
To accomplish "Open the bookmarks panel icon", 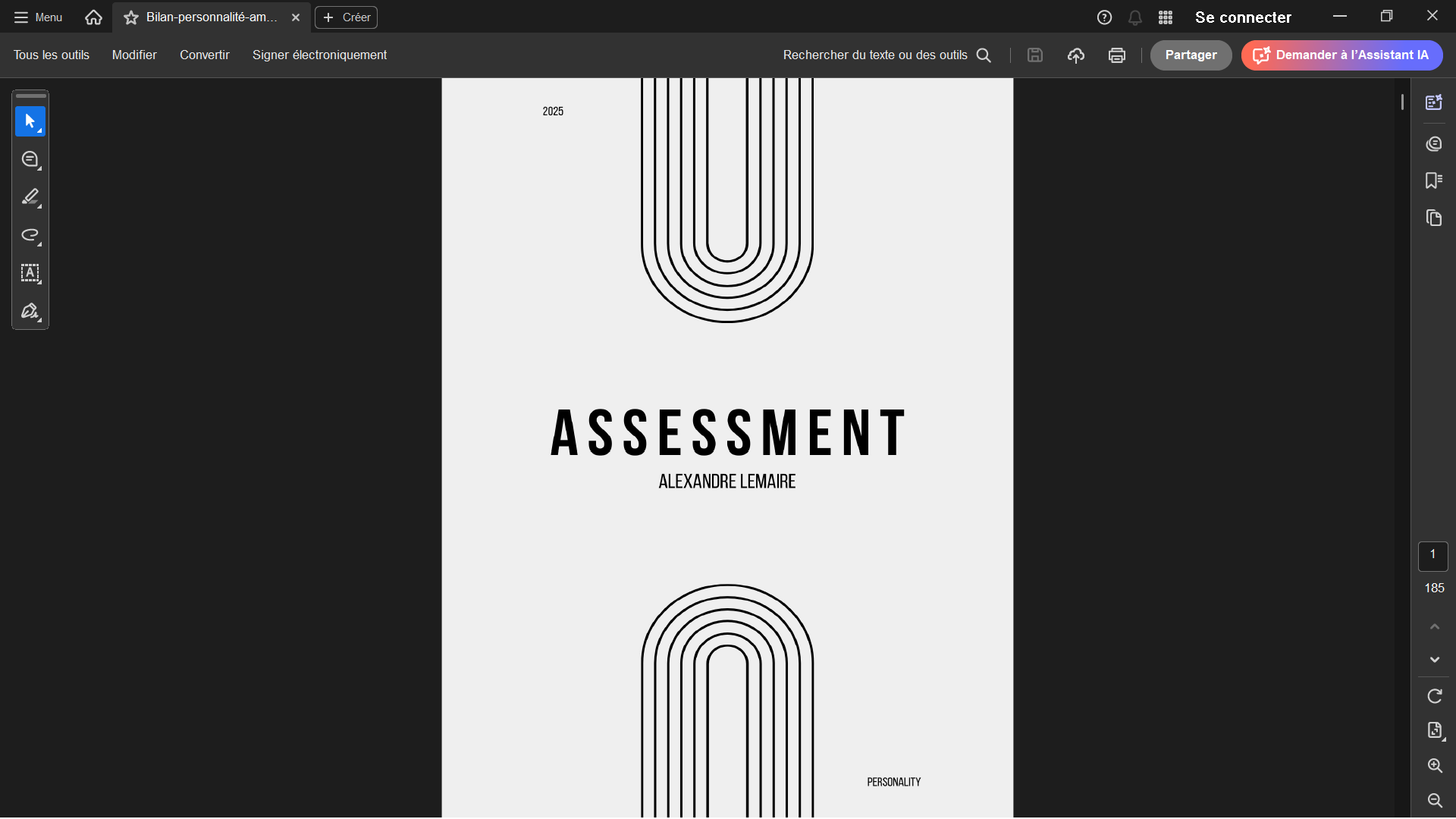I will pyautogui.click(x=1433, y=180).
